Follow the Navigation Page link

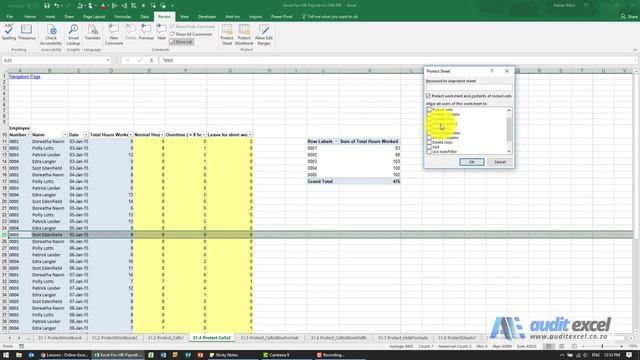24,77
